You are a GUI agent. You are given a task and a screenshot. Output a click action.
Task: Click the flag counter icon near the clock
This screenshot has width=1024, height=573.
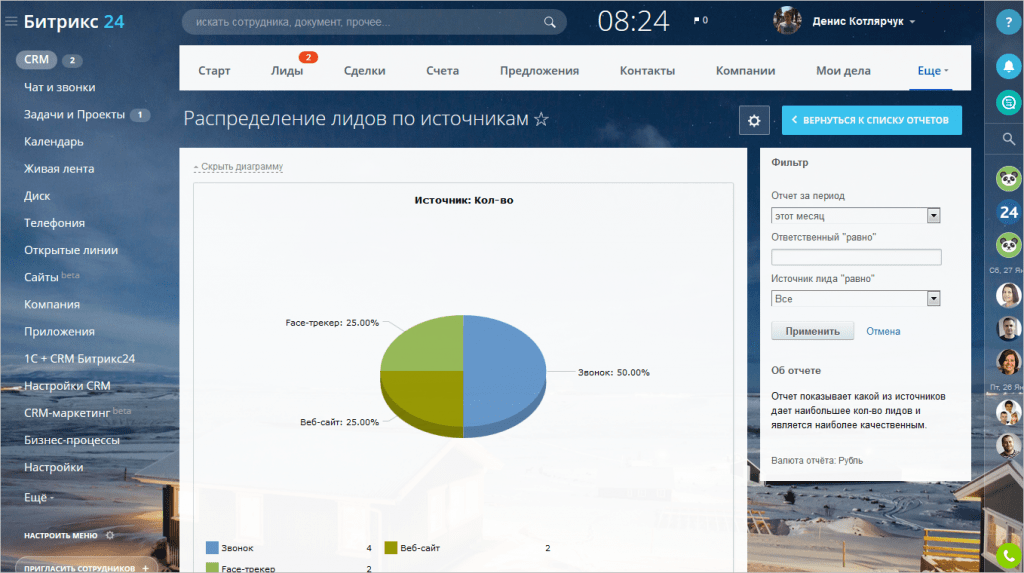[x=701, y=20]
